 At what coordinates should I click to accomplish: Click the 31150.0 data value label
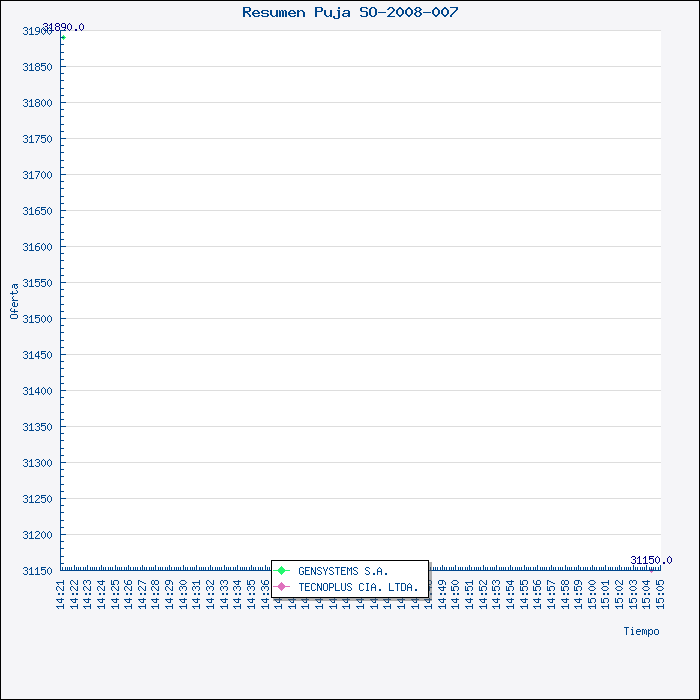(x=651, y=560)
